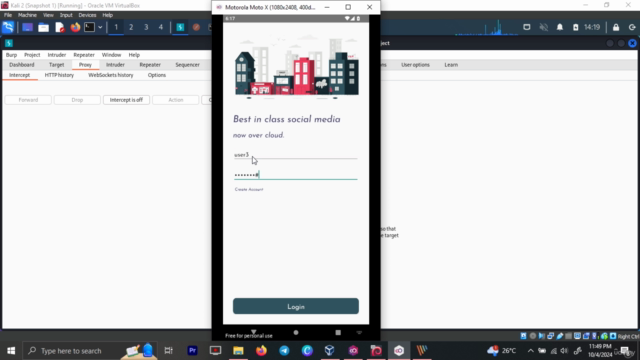This screenshot has height=360, width=640.
Task: Open the VirtualBox Help menu
Action: pos(107,15)
